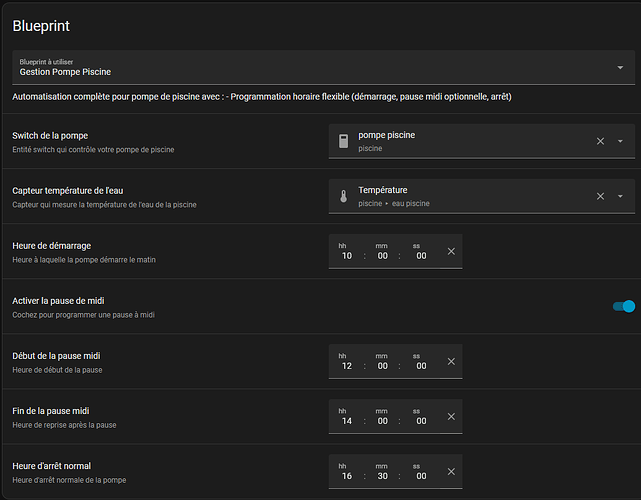This screenshot has height=500, width=641.
Task: Clear the Début de la pause midi time
Action: (451, 361)
